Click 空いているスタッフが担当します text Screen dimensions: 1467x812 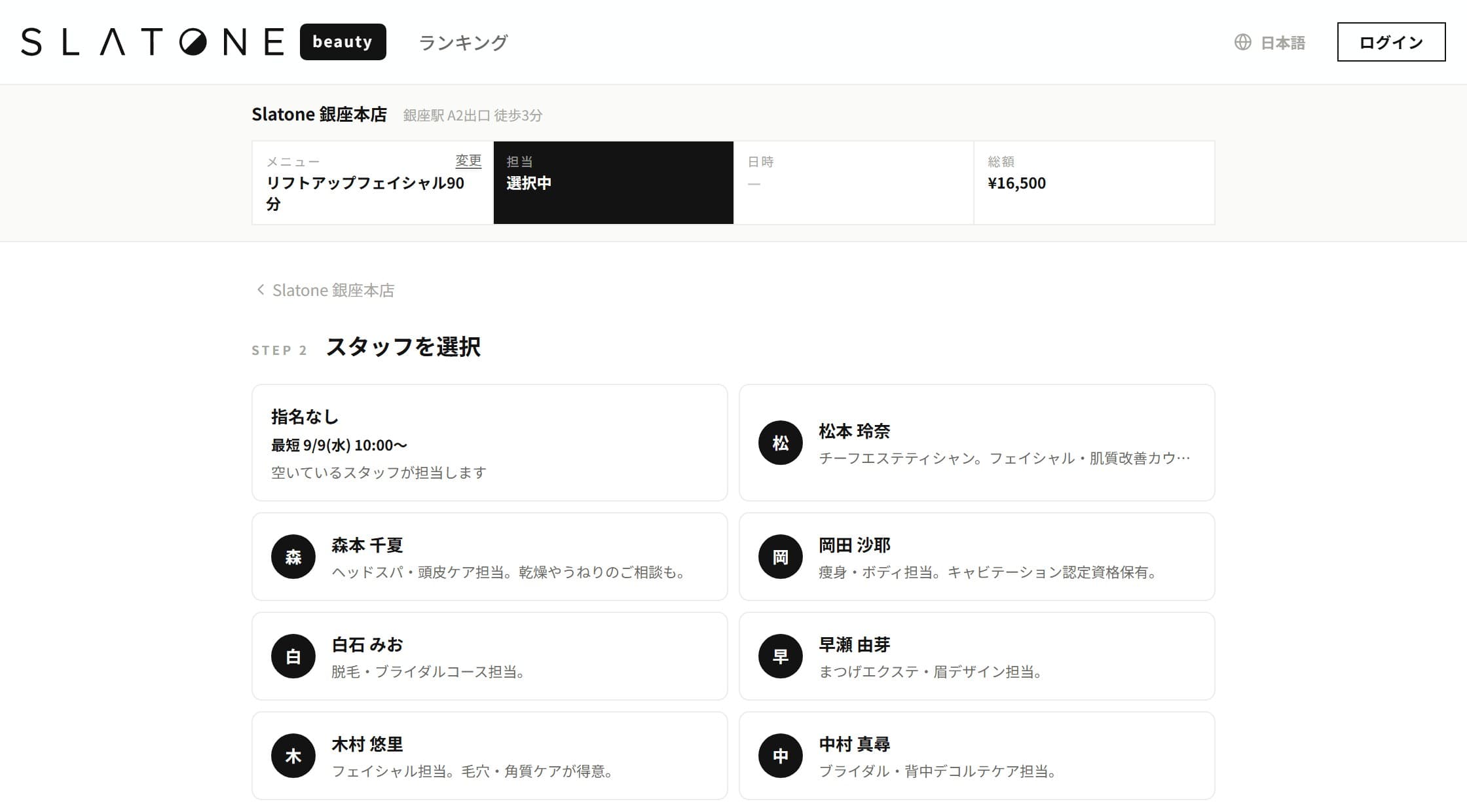coord(379,473)
